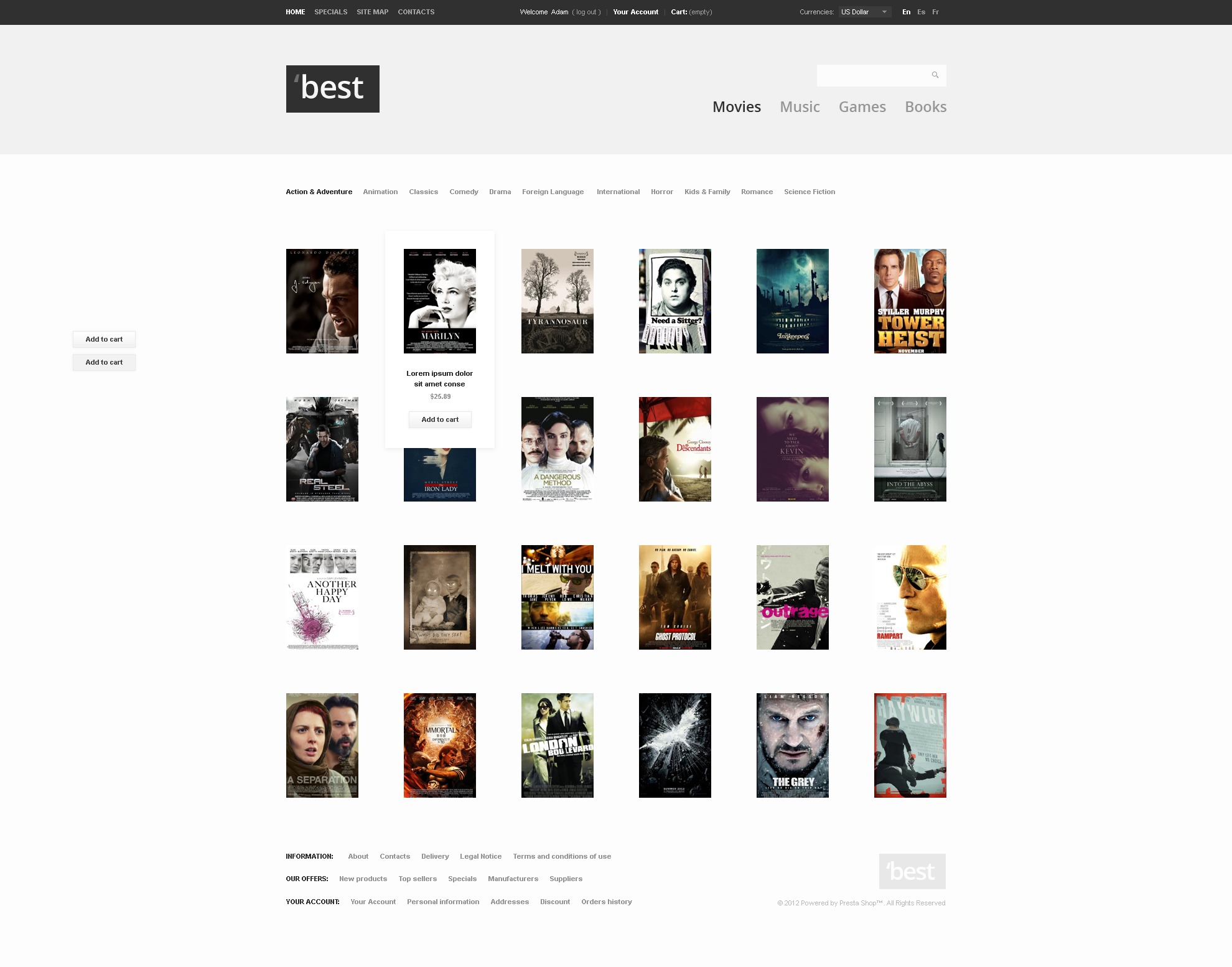The height and width of the screenshot is (967, 1232).
Task: Select Science Fiction subcategory
Action: point(810,192)
